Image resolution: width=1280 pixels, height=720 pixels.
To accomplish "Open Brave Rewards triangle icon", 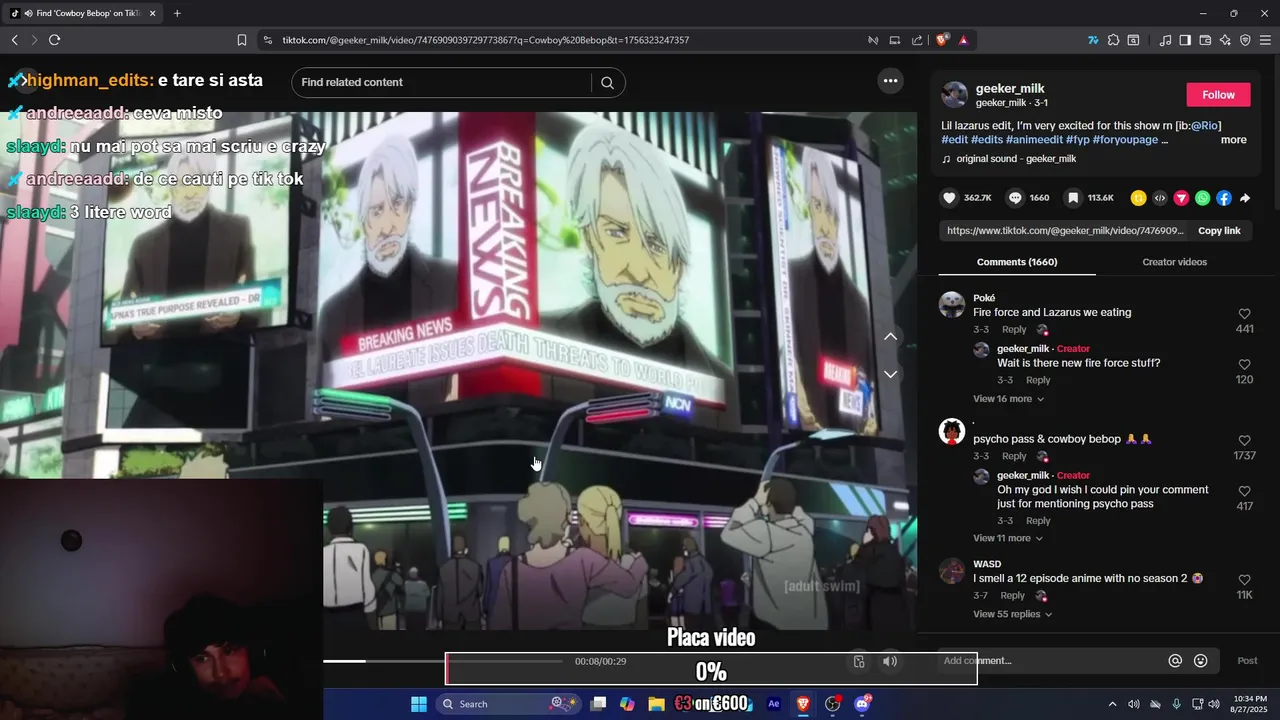I will click(963, 40).
